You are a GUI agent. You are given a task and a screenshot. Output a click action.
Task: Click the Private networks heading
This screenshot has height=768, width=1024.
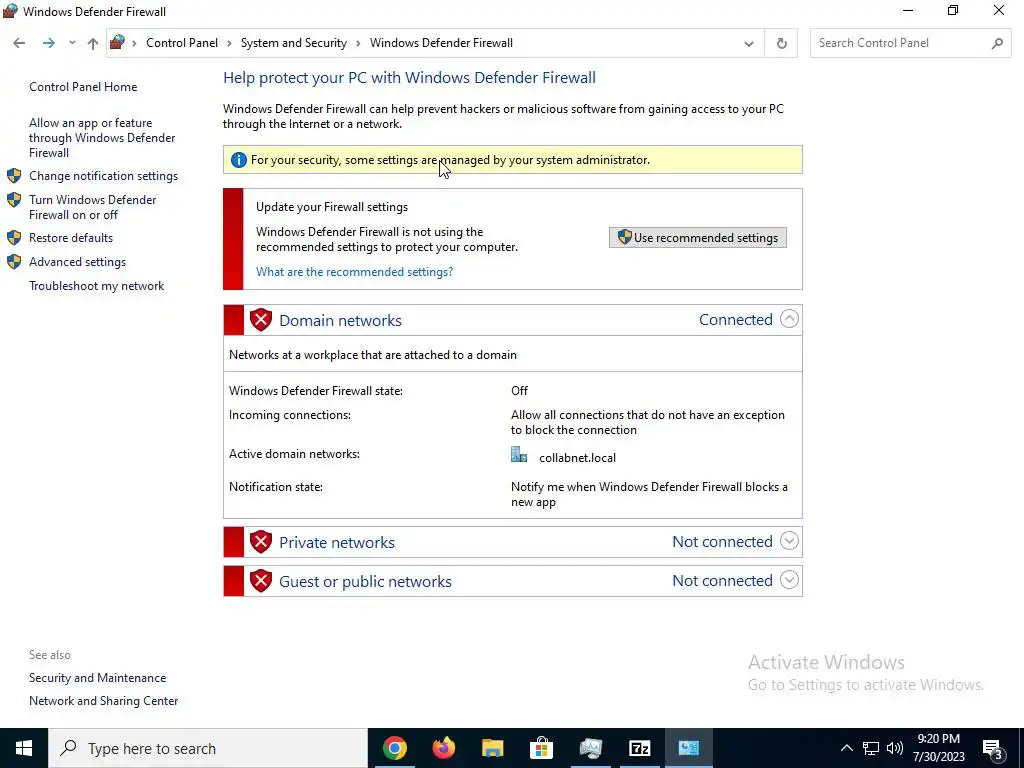click(x=337, y=543)
